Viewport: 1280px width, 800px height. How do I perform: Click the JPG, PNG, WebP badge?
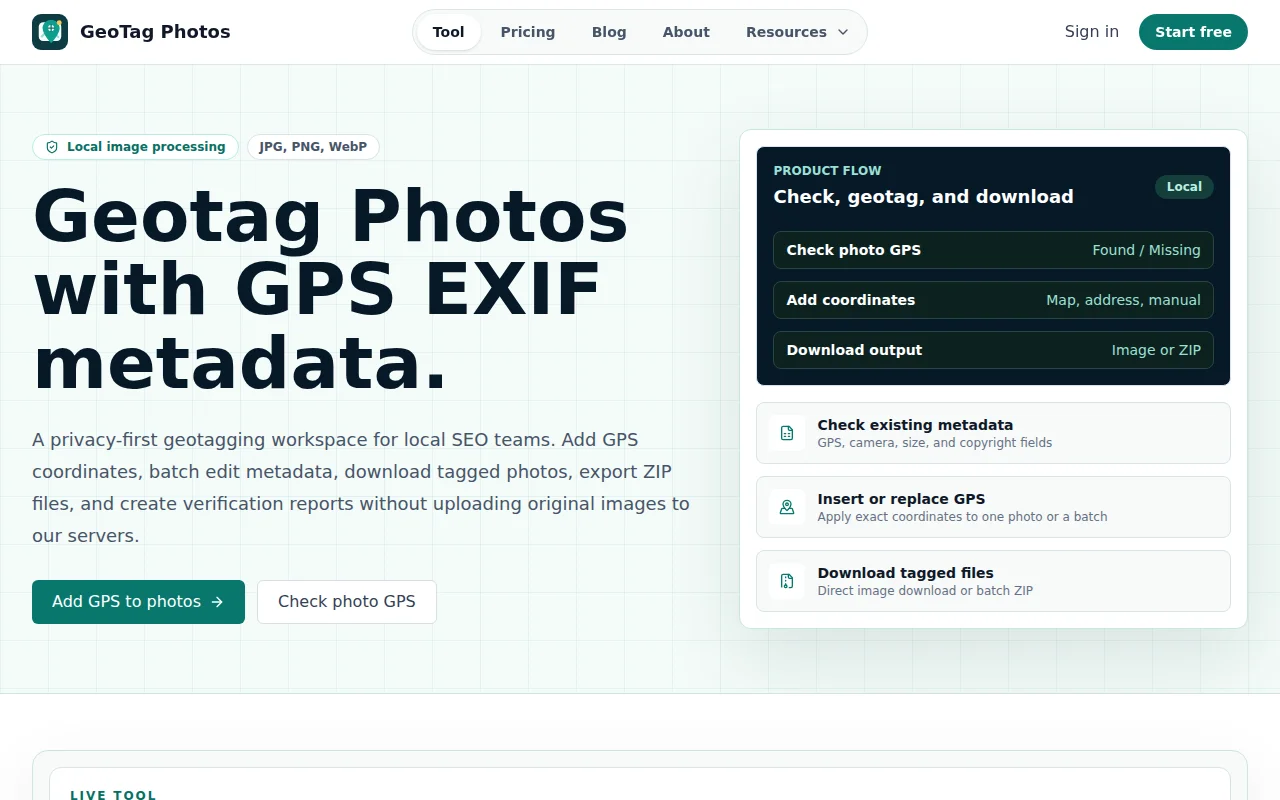(313, 147)
